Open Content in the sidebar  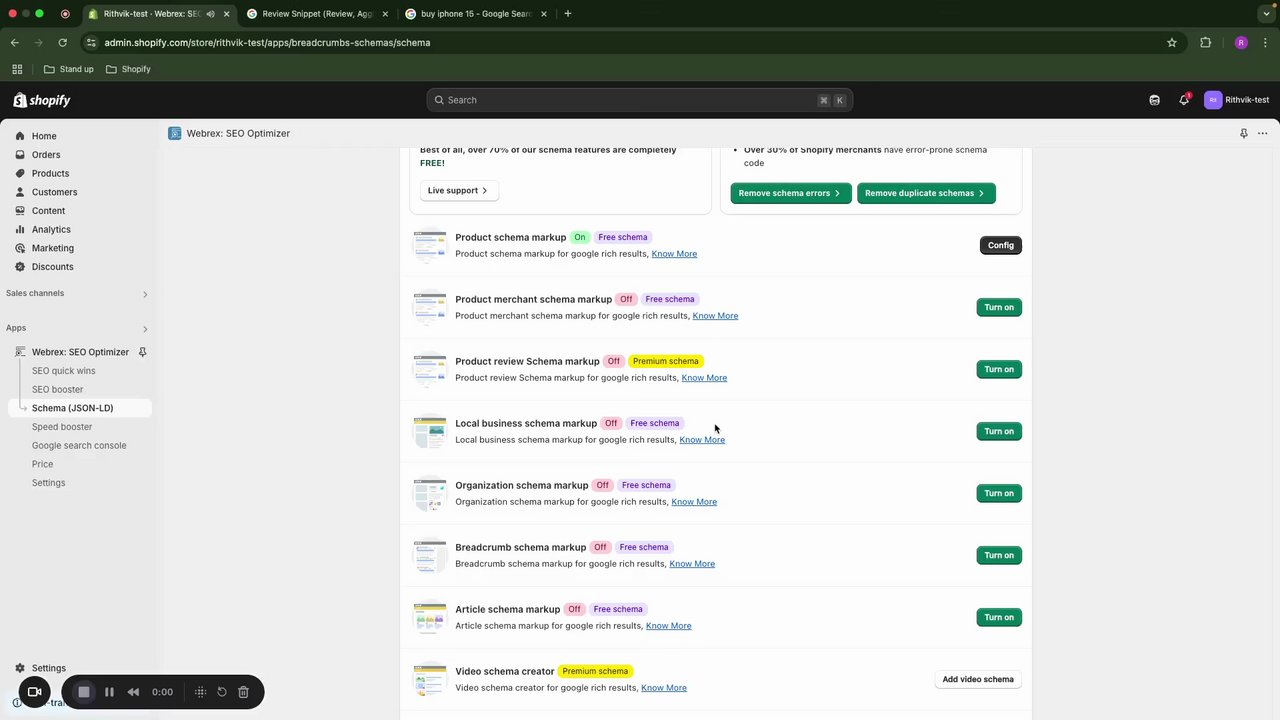pyautogui.click(x=48, y=211)
